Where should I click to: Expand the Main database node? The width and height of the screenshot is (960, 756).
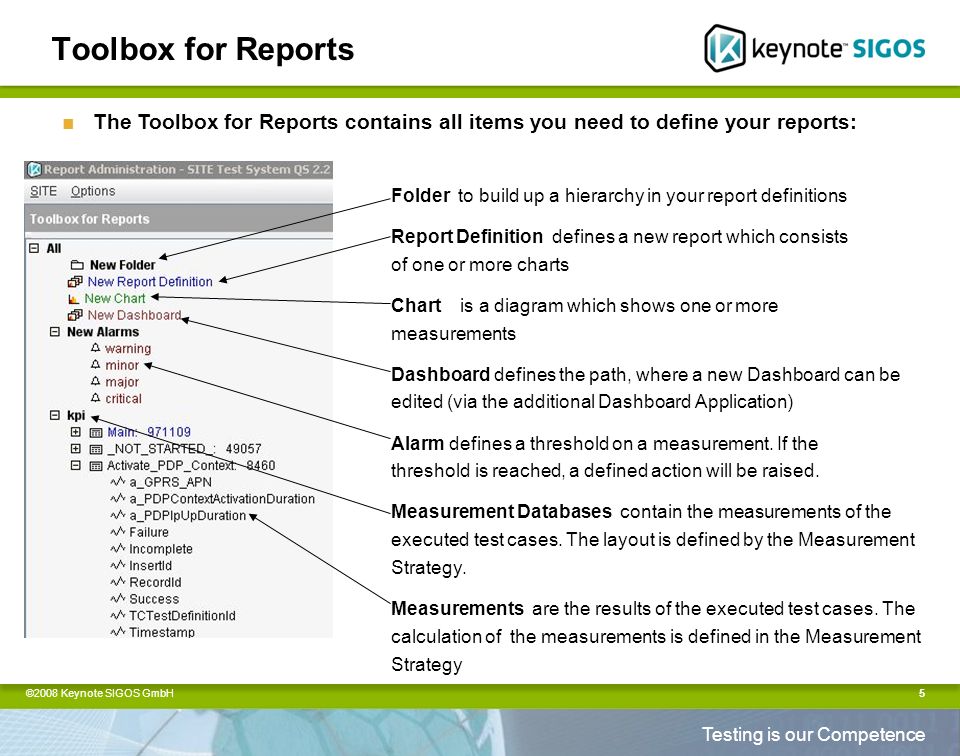click(76, 432)
